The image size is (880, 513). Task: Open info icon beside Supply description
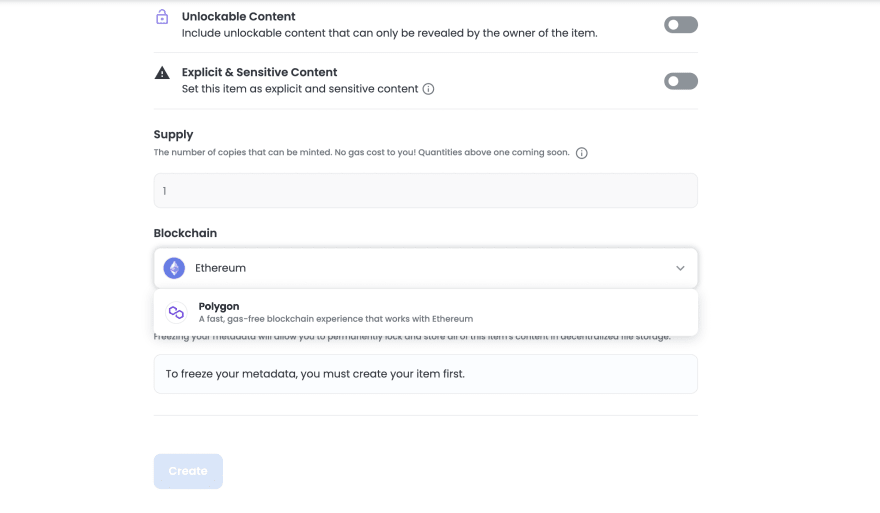[x=581, y=153]
